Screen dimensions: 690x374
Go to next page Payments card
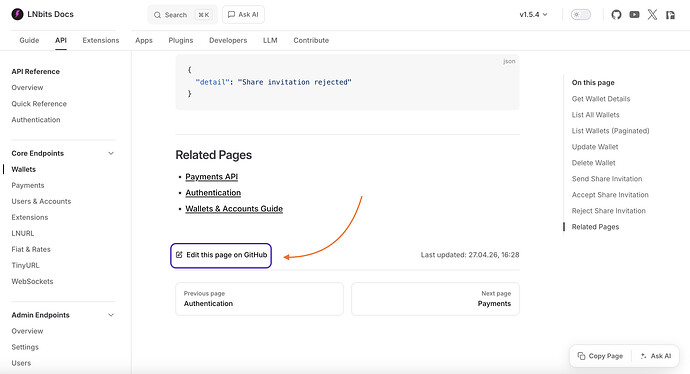coord(435,299)
